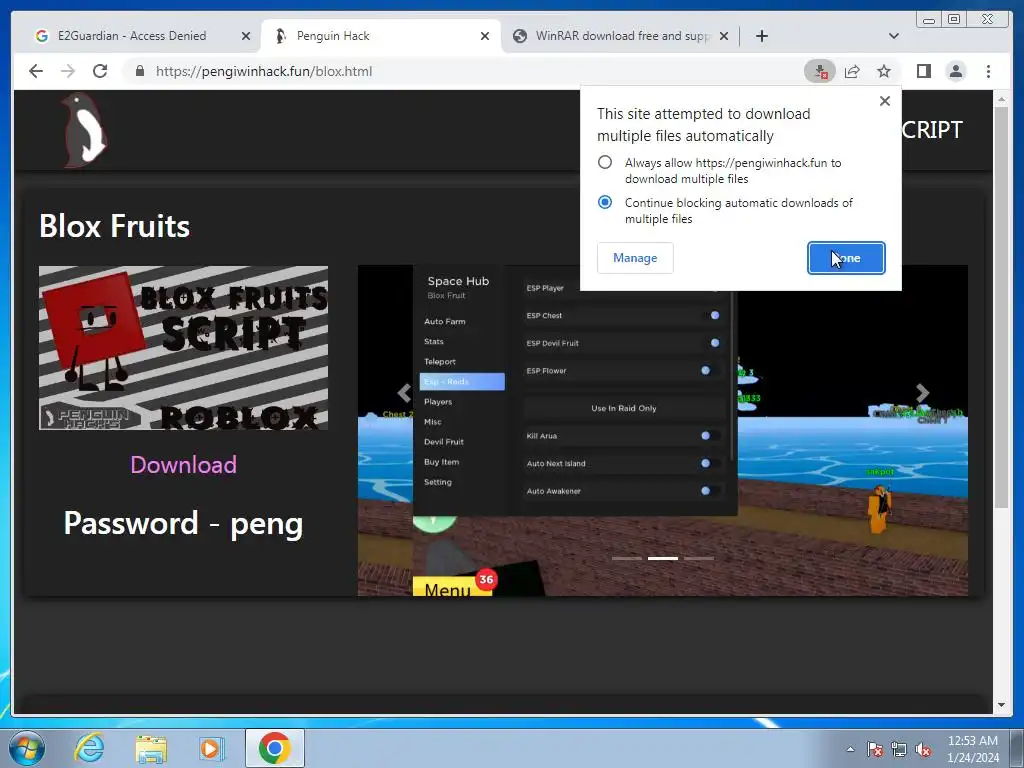The width and height of the screenshot is (1024, 768).
Task: Toggle the Auto Next Island switch
Action: click(x=712, y=463)
